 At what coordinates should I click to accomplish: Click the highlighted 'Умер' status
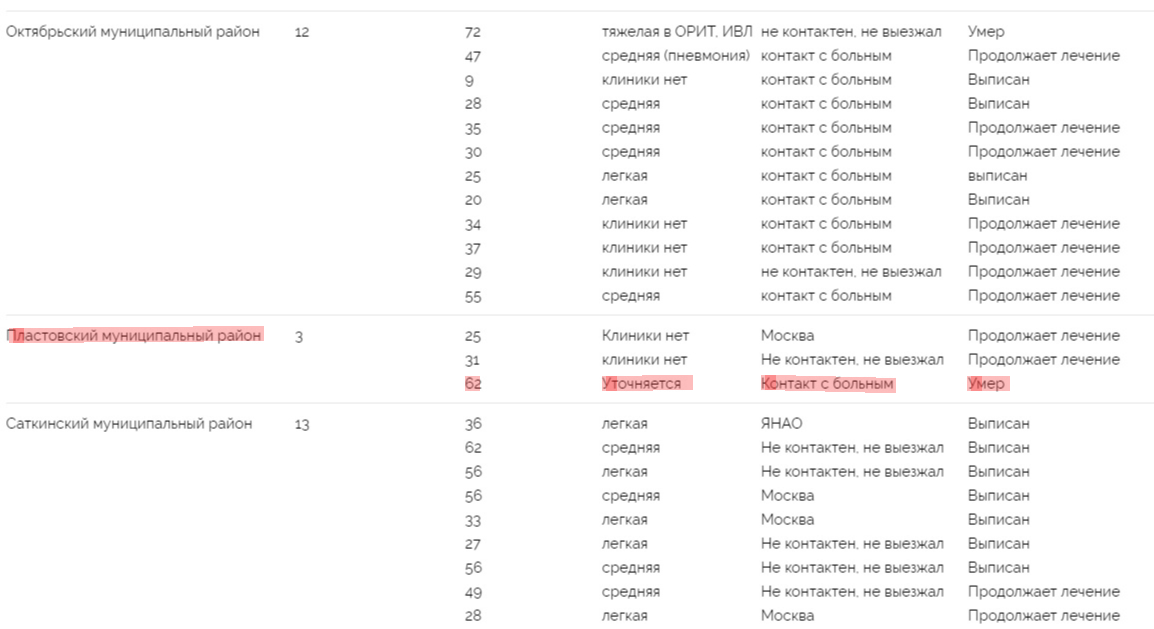986,384
